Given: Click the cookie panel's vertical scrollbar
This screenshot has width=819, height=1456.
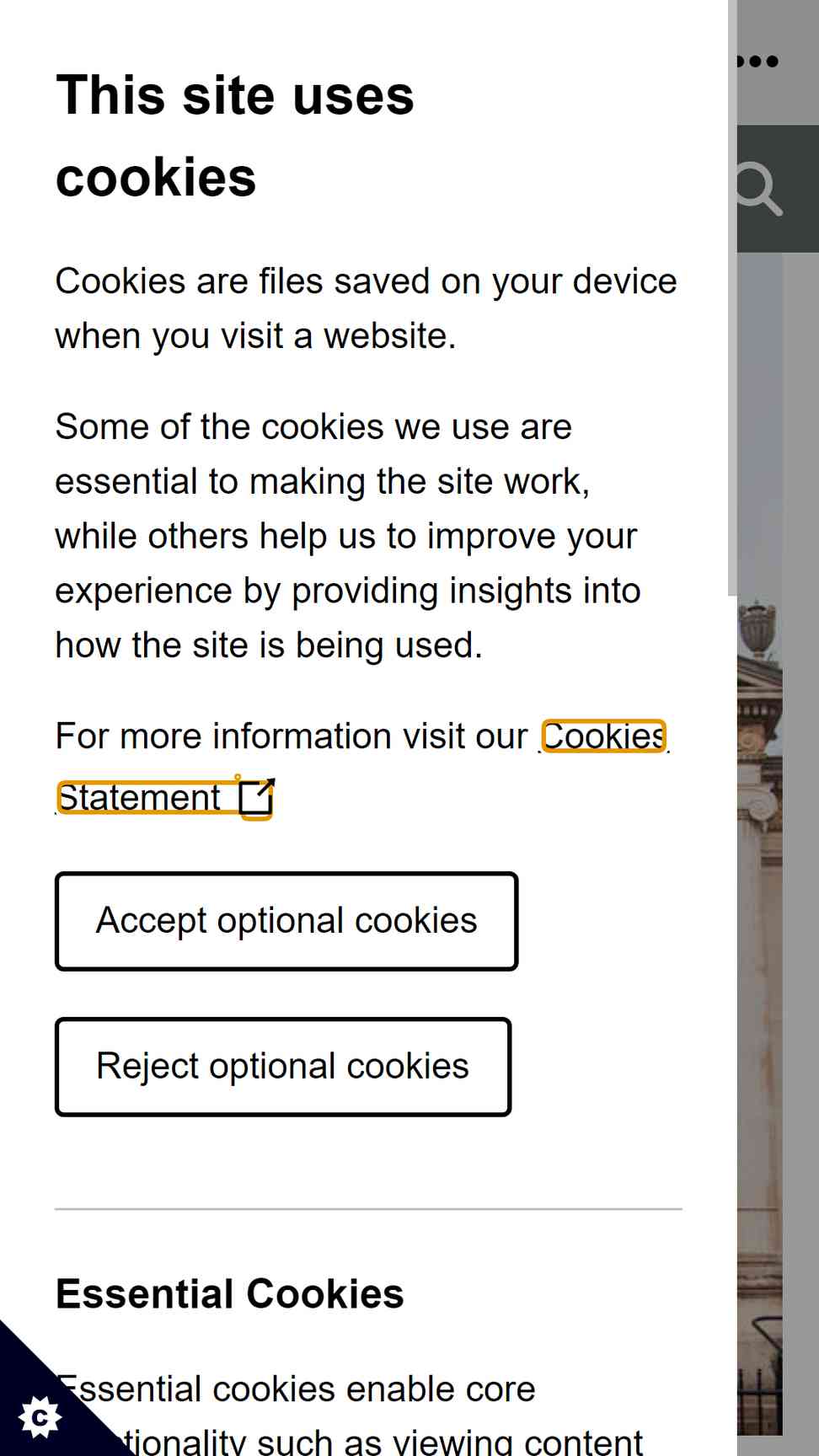Looking at the screenshot, I should 732,297.
